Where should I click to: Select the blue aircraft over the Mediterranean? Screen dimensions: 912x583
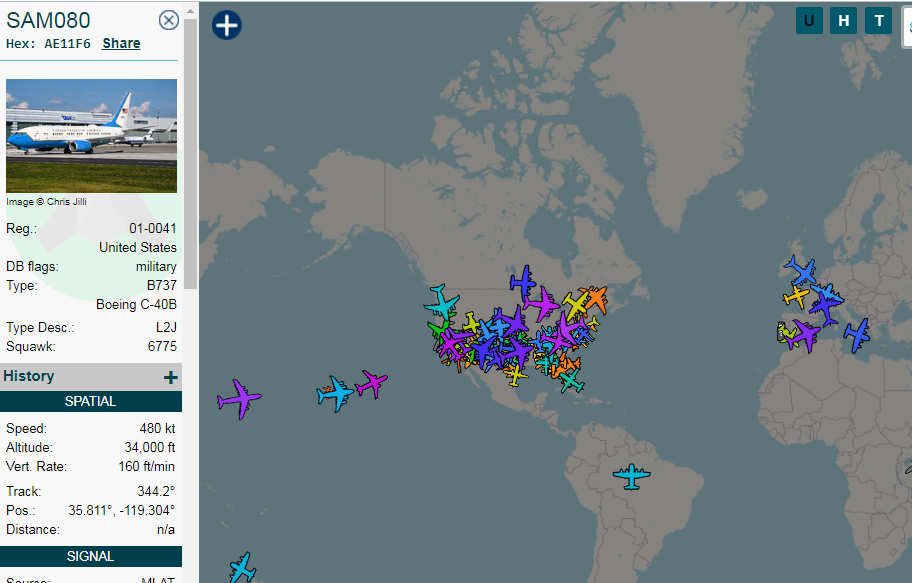pyautogui.click(x=857, y=335)
